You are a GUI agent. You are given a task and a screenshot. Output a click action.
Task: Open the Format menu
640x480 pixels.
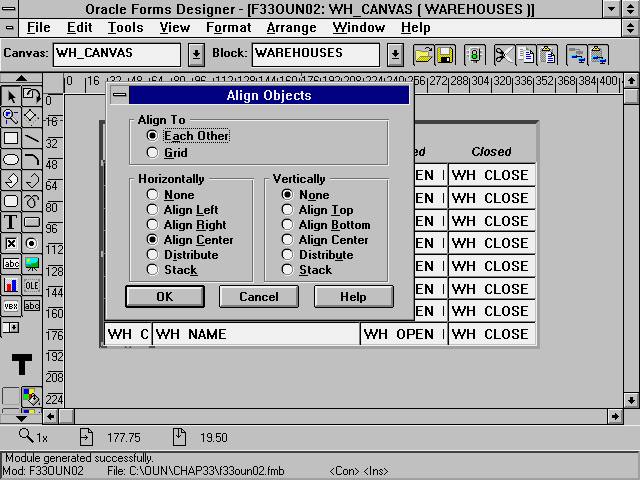(x=229, y=28)
